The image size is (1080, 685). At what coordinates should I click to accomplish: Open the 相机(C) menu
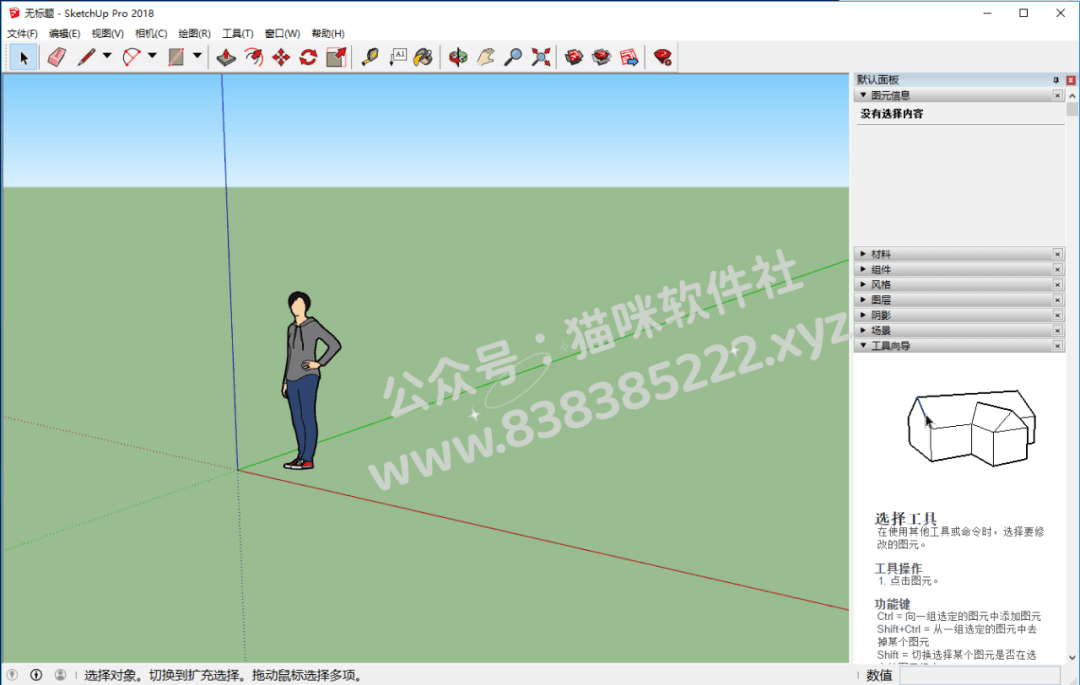[x=151, y=33]
